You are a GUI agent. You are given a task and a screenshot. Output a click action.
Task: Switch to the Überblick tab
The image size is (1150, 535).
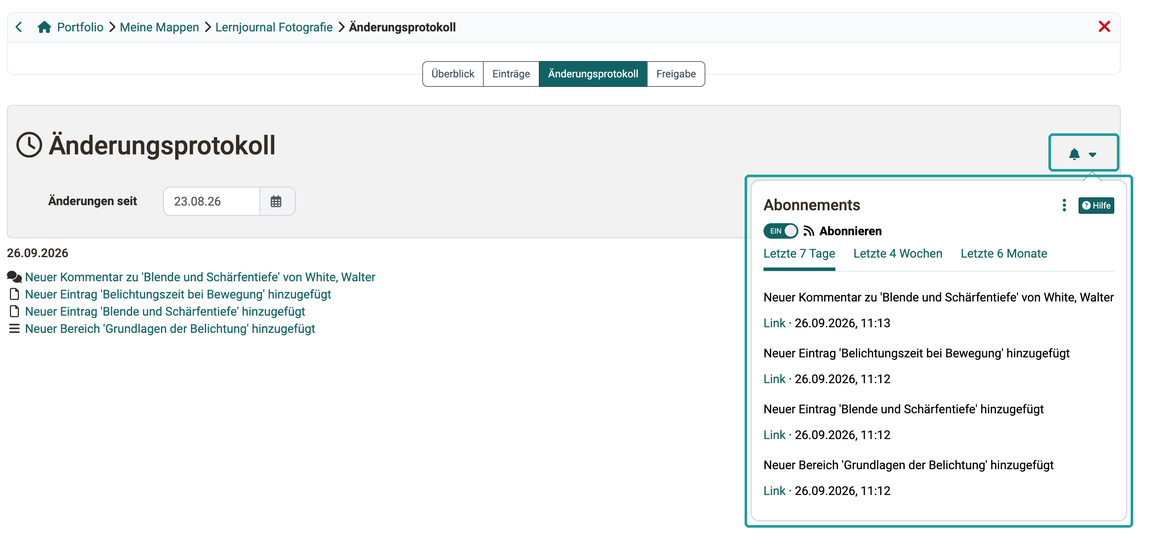click(453, 74)
